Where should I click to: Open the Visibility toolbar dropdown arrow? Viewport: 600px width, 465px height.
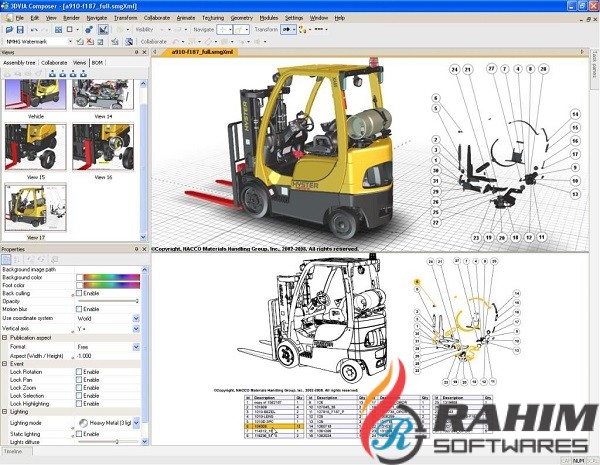coord(169,29)
